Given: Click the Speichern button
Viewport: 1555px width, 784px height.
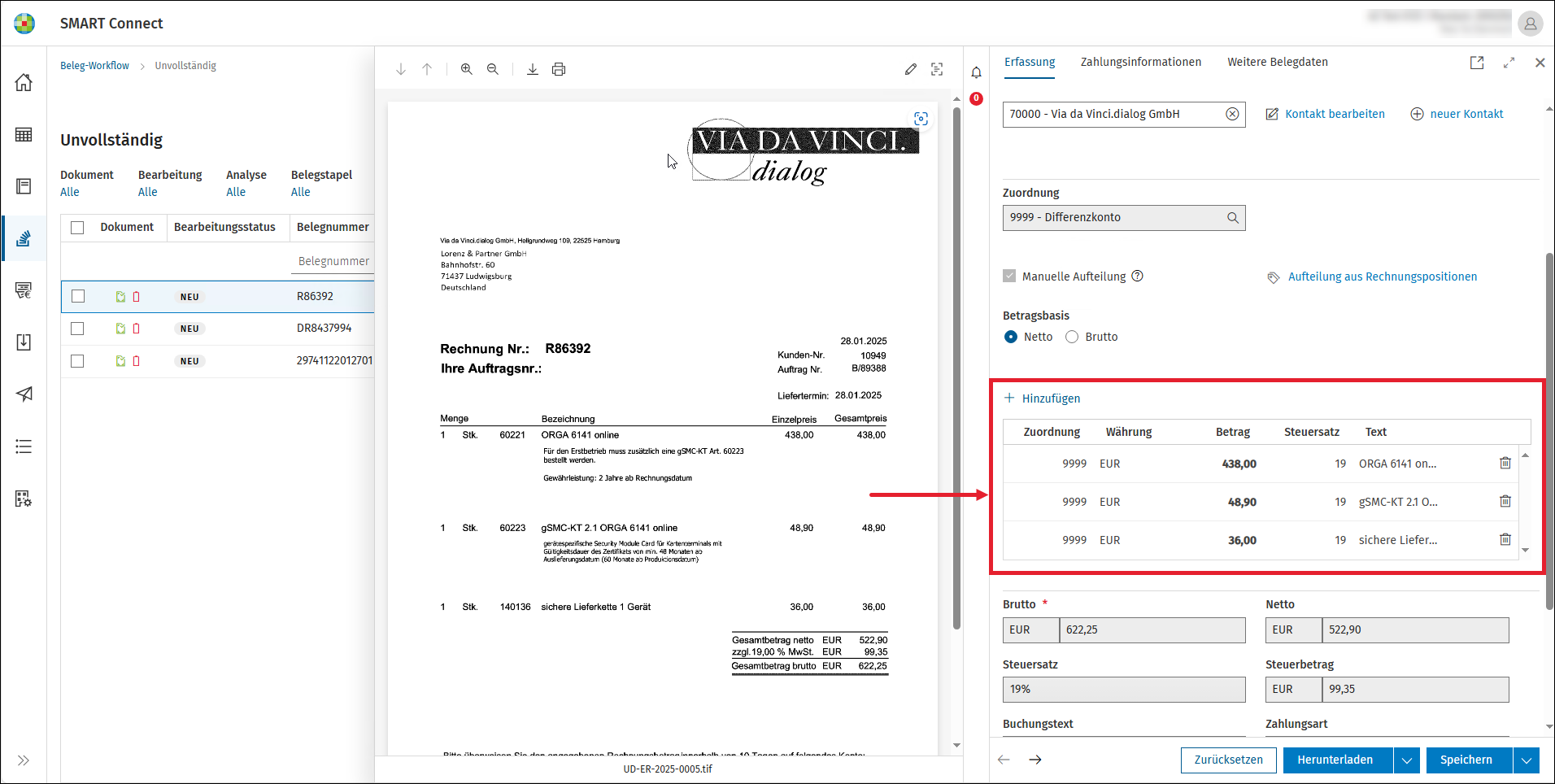Looking at the screenshot, I should pyautogui.click(x=1469, y=760).
